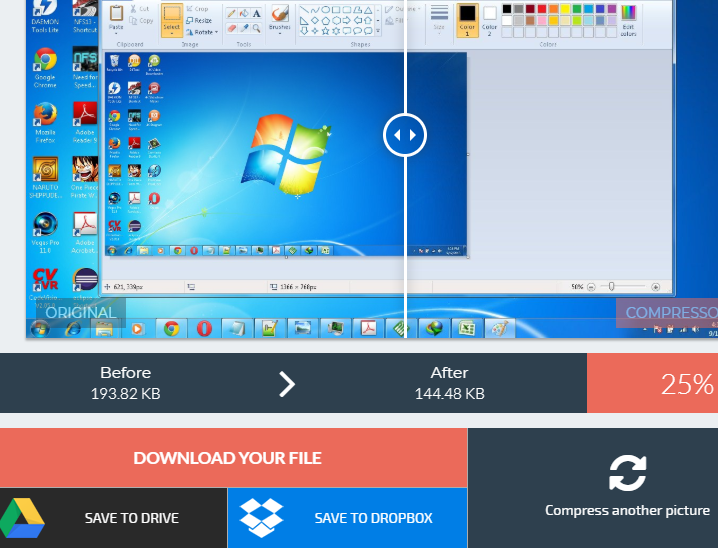Click the Excel icon in the taskbar
The width and height of the screenshot is (718, 548).
(467, 328)
